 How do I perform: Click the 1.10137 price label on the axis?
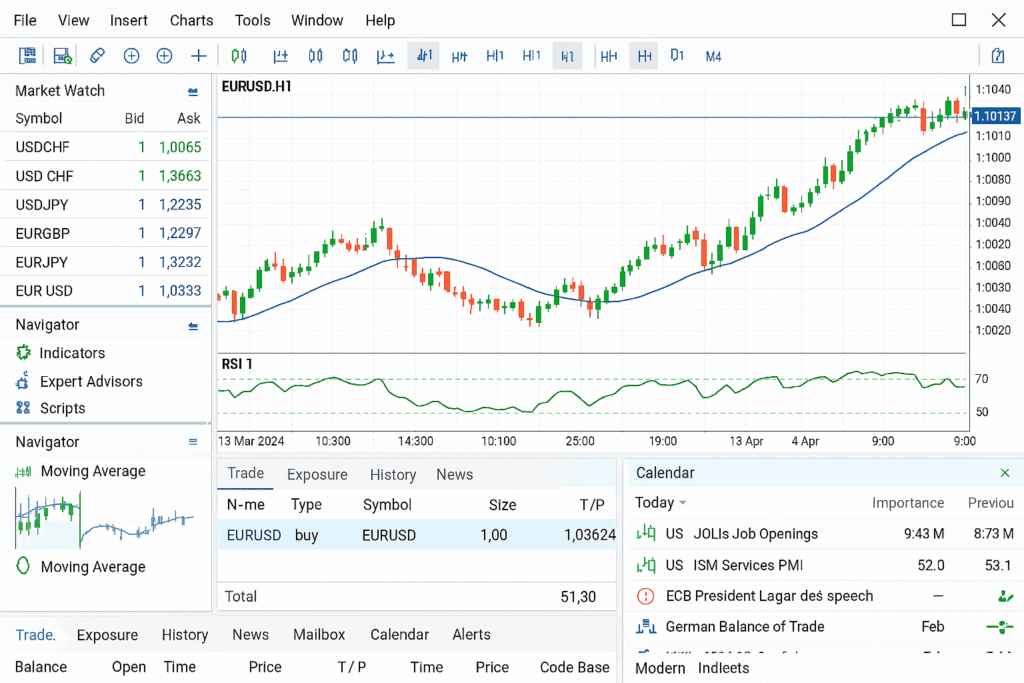click(995, 117)
